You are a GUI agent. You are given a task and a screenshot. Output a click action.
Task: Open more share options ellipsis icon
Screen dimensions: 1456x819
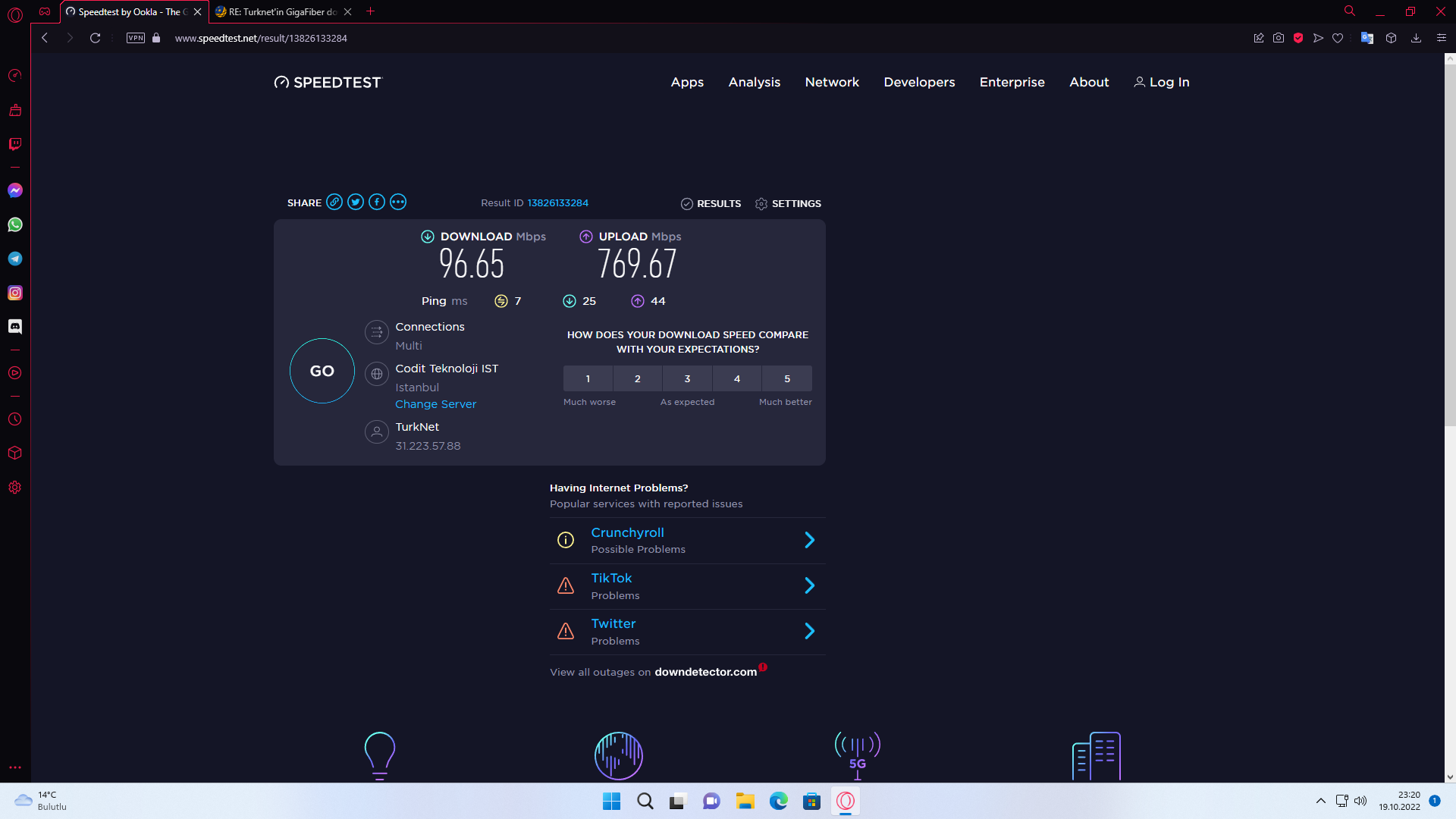click(398, 202)
